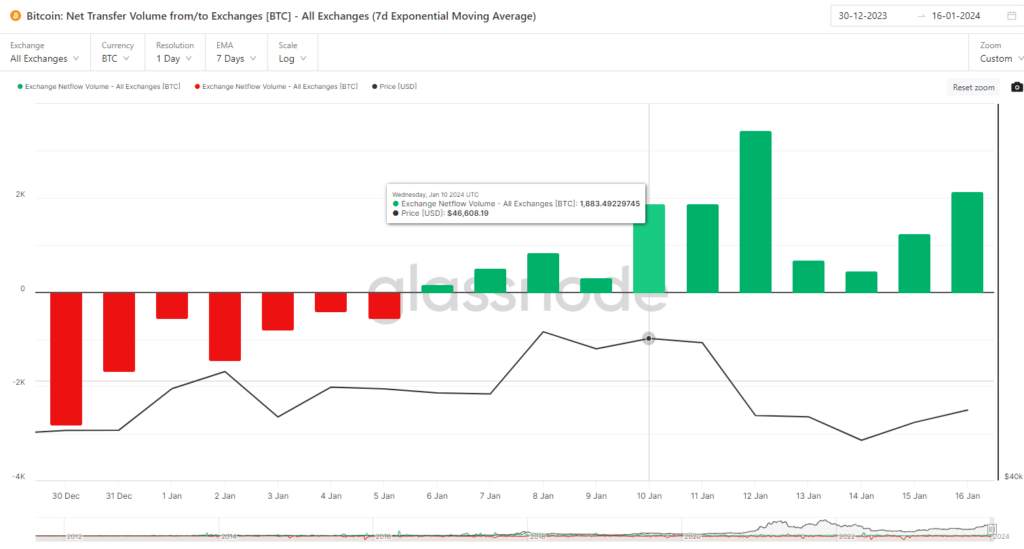This screenshot has height=549, width=1024.
Task: Click the '-2K' y-axis label
Action: [x=19, y=383]
